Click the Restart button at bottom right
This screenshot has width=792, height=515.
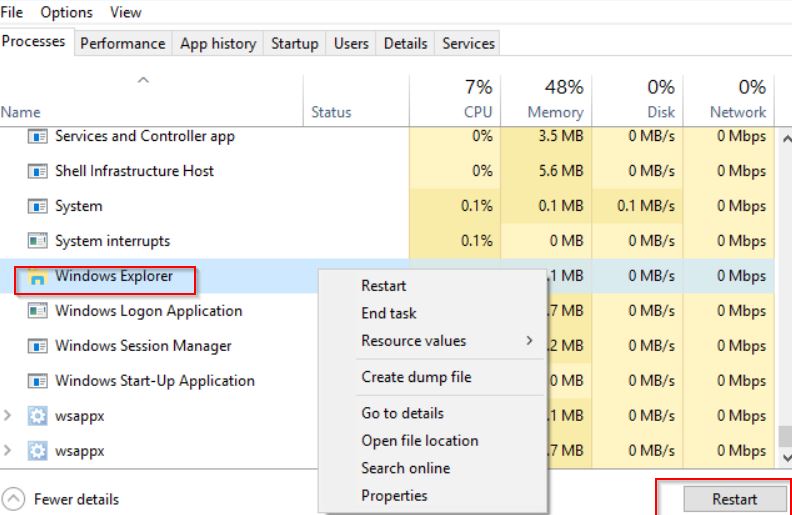pos(734,499)
